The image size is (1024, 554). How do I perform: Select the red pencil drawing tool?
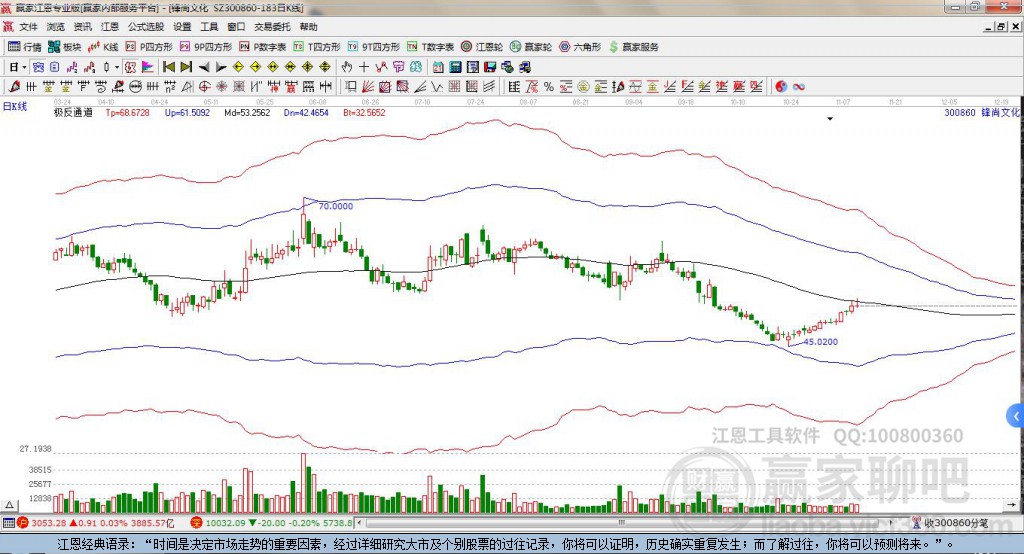[x=14, y=86]
